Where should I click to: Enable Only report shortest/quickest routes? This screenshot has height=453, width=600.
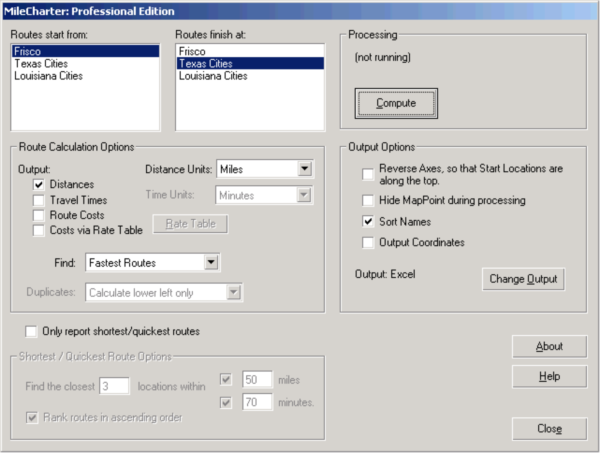pyautogui.click(x=31, y=331)
